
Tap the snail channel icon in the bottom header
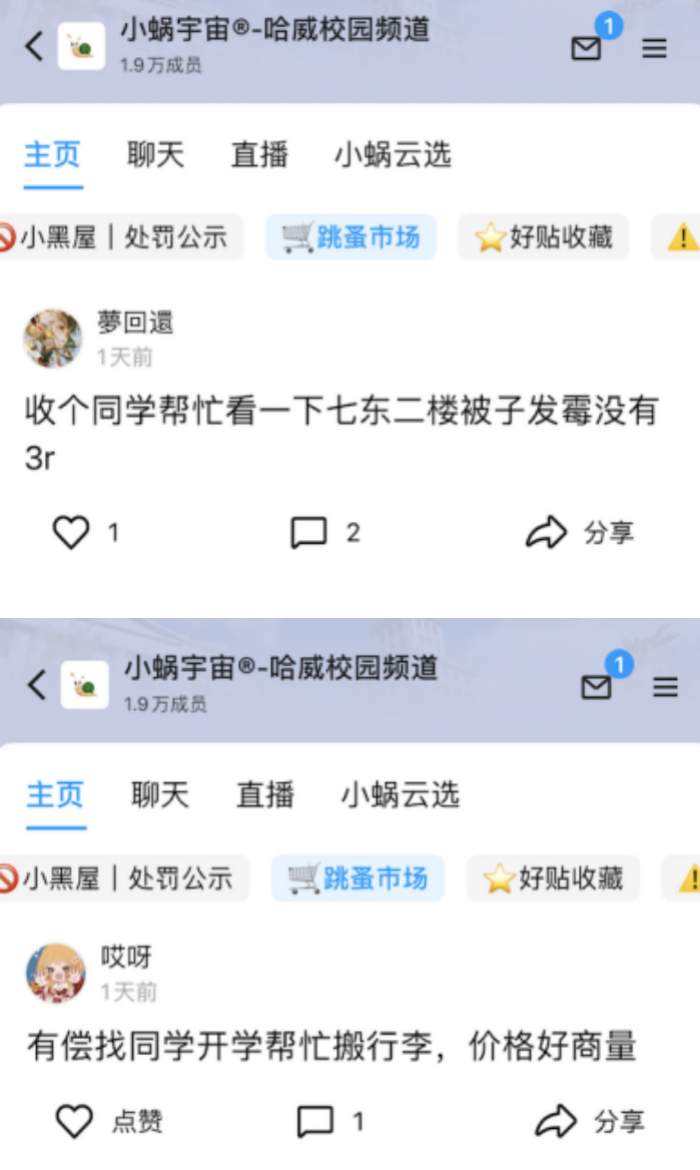[84, 685]
